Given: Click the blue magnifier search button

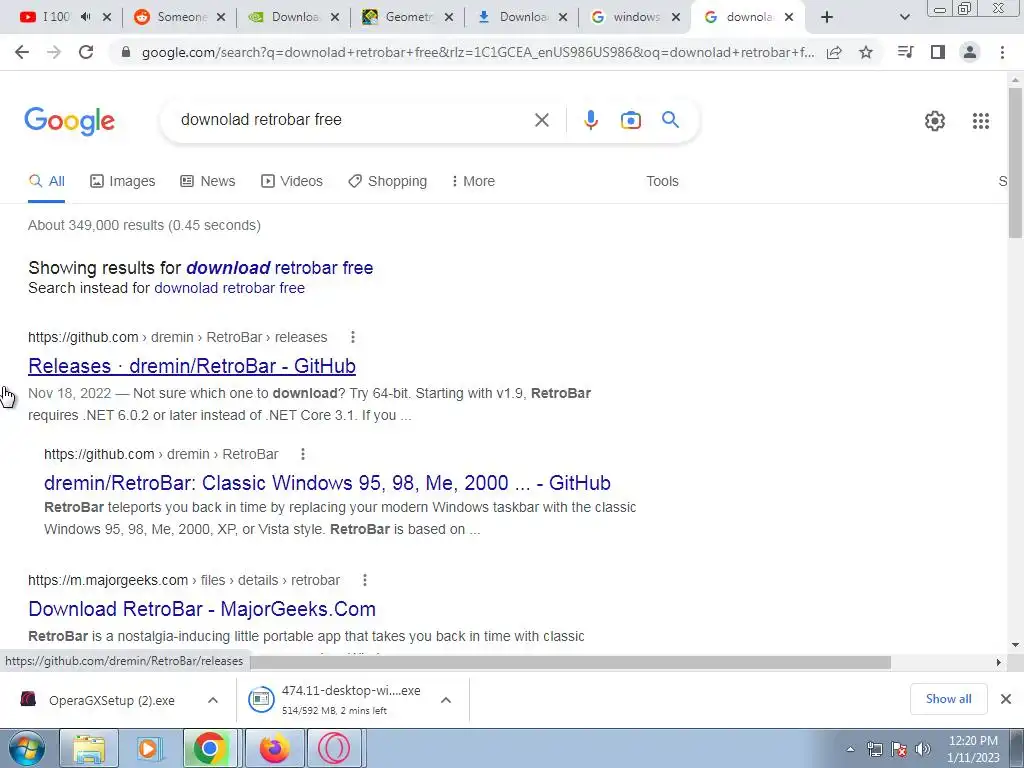Looking at the screenshot, I should click(670, 120).
